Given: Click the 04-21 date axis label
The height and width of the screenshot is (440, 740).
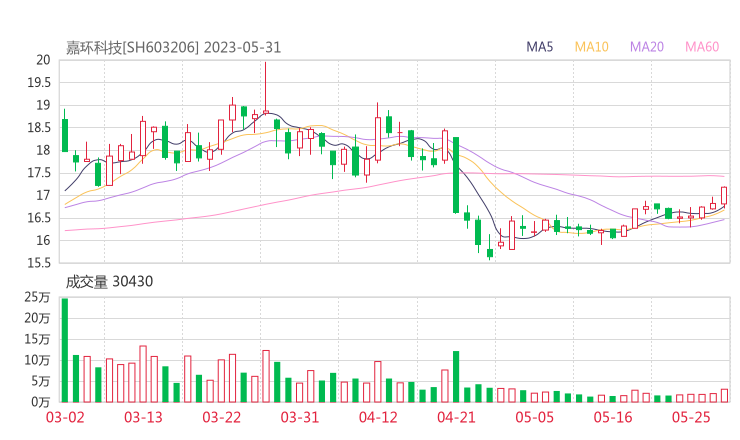Looking at the screenshot, I should pyautogui.click(x=456, y=417).
